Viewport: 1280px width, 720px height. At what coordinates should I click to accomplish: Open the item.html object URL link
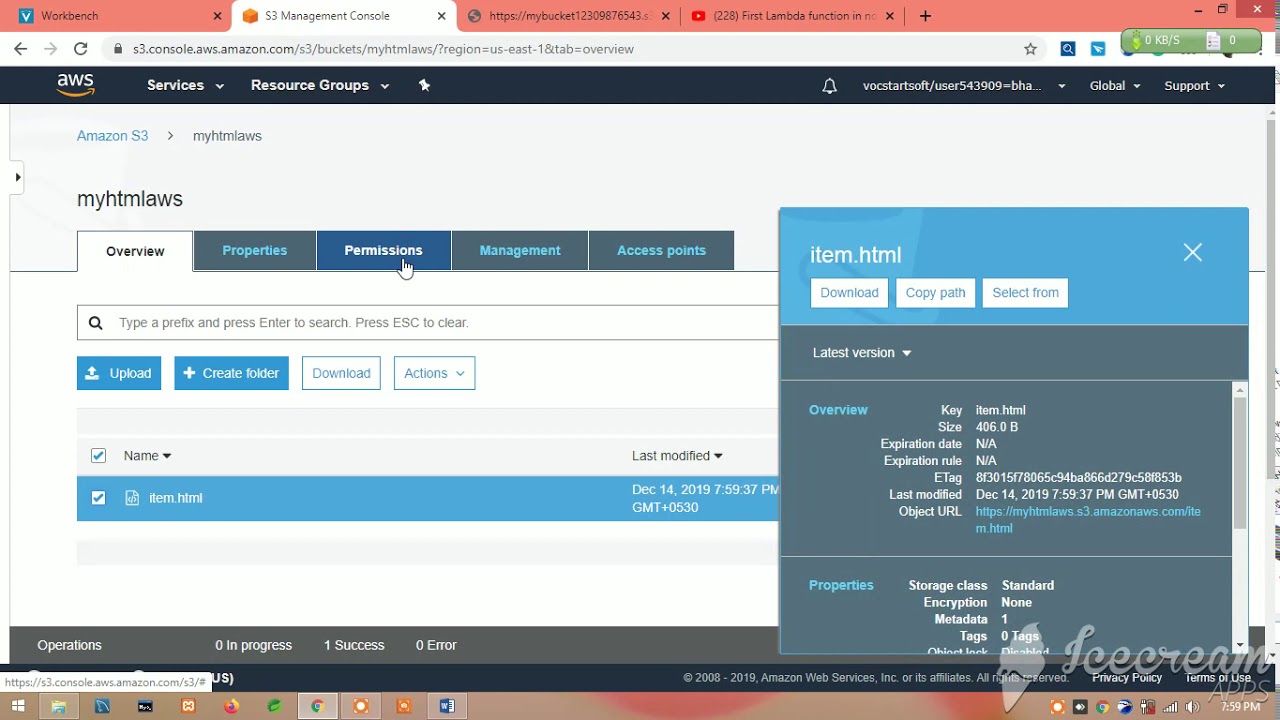pos(1088,520)
